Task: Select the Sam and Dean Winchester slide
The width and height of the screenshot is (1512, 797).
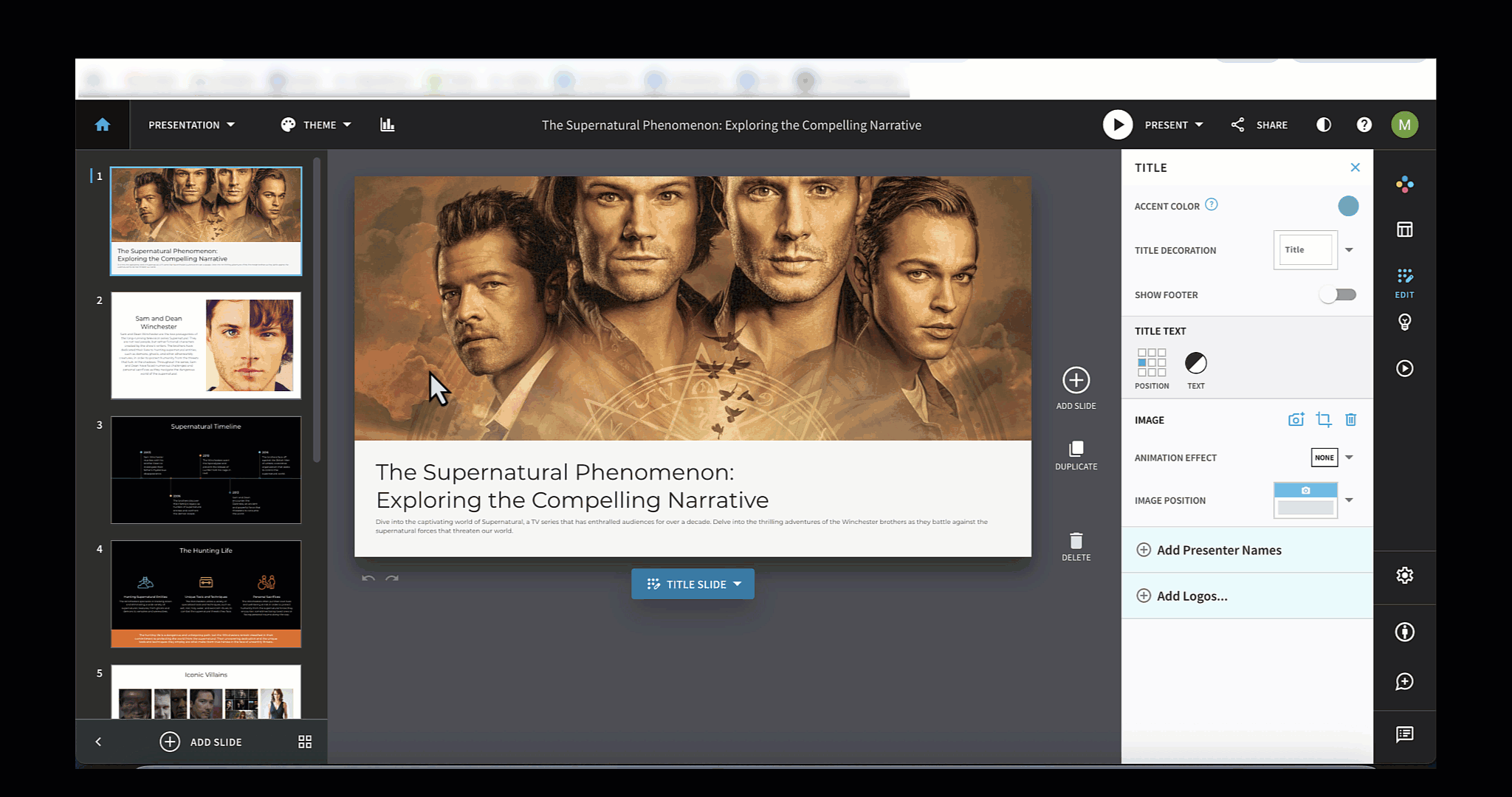Action: click(206, 345)
